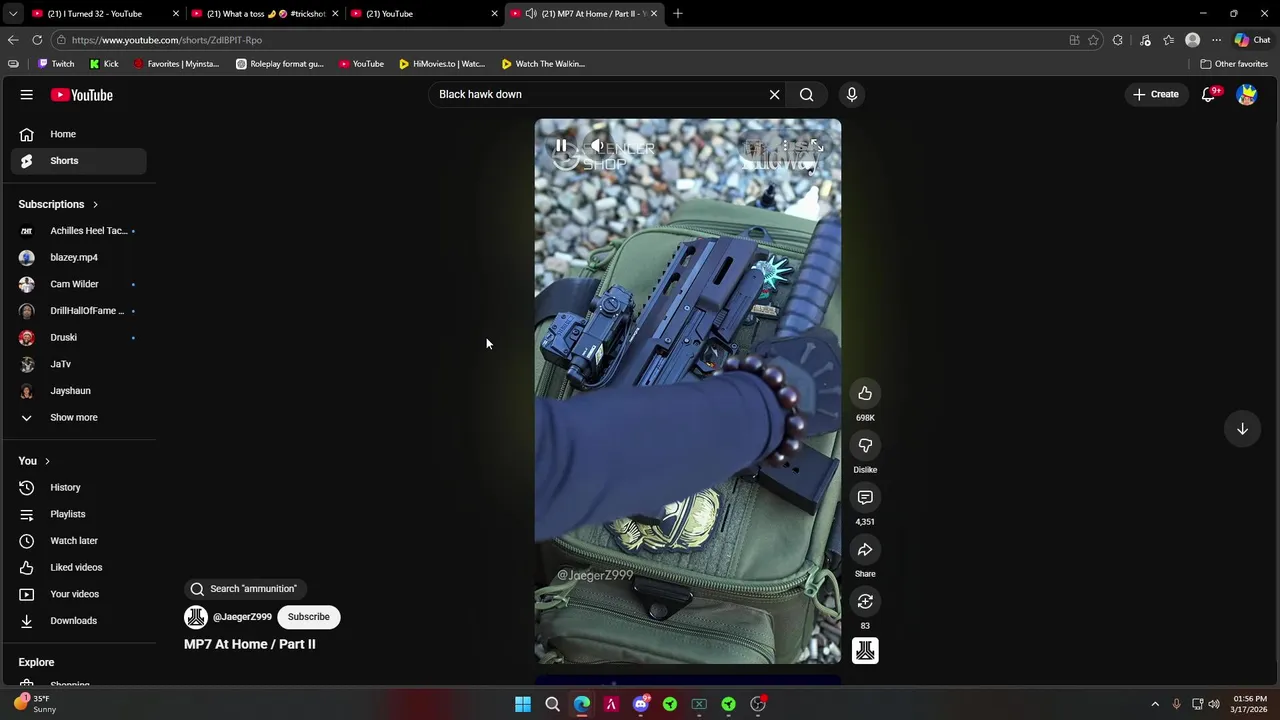Open the Remix button showing 83
This screenshot has width=1280, height=720.
click(x=865, y=601)
